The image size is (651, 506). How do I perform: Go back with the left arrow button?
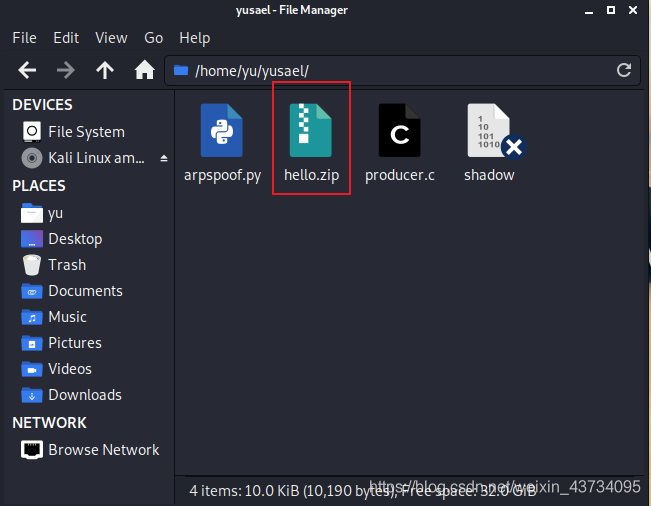coord(27,70)
